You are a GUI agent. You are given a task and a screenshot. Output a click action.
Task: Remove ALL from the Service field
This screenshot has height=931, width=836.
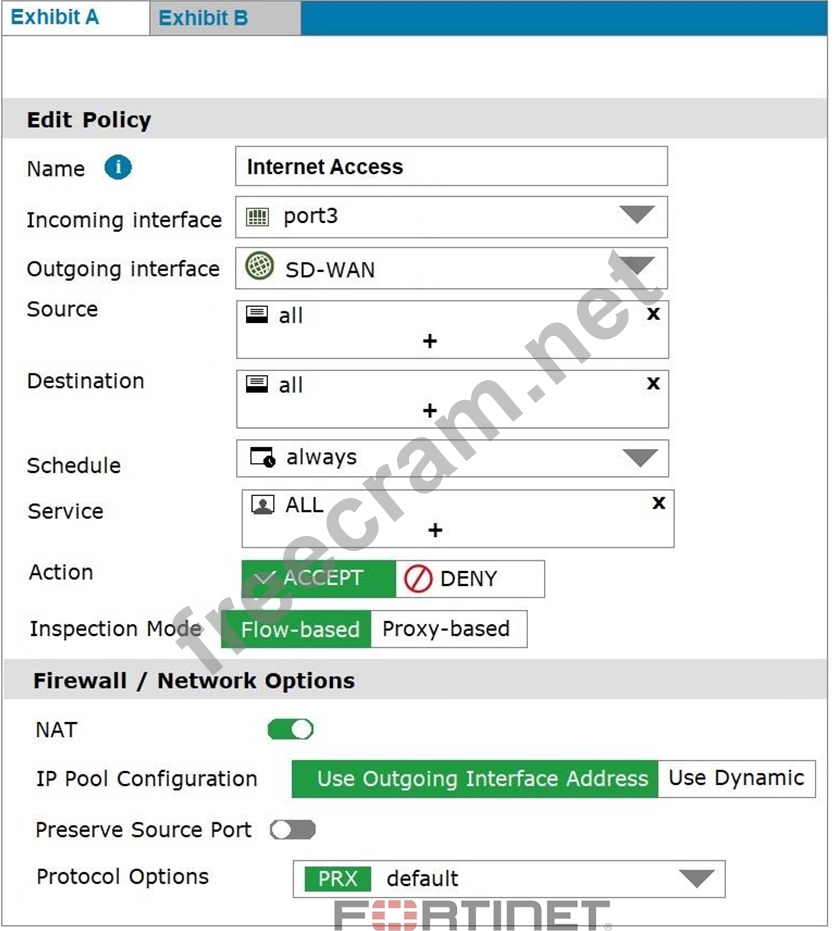click(658, 503)
